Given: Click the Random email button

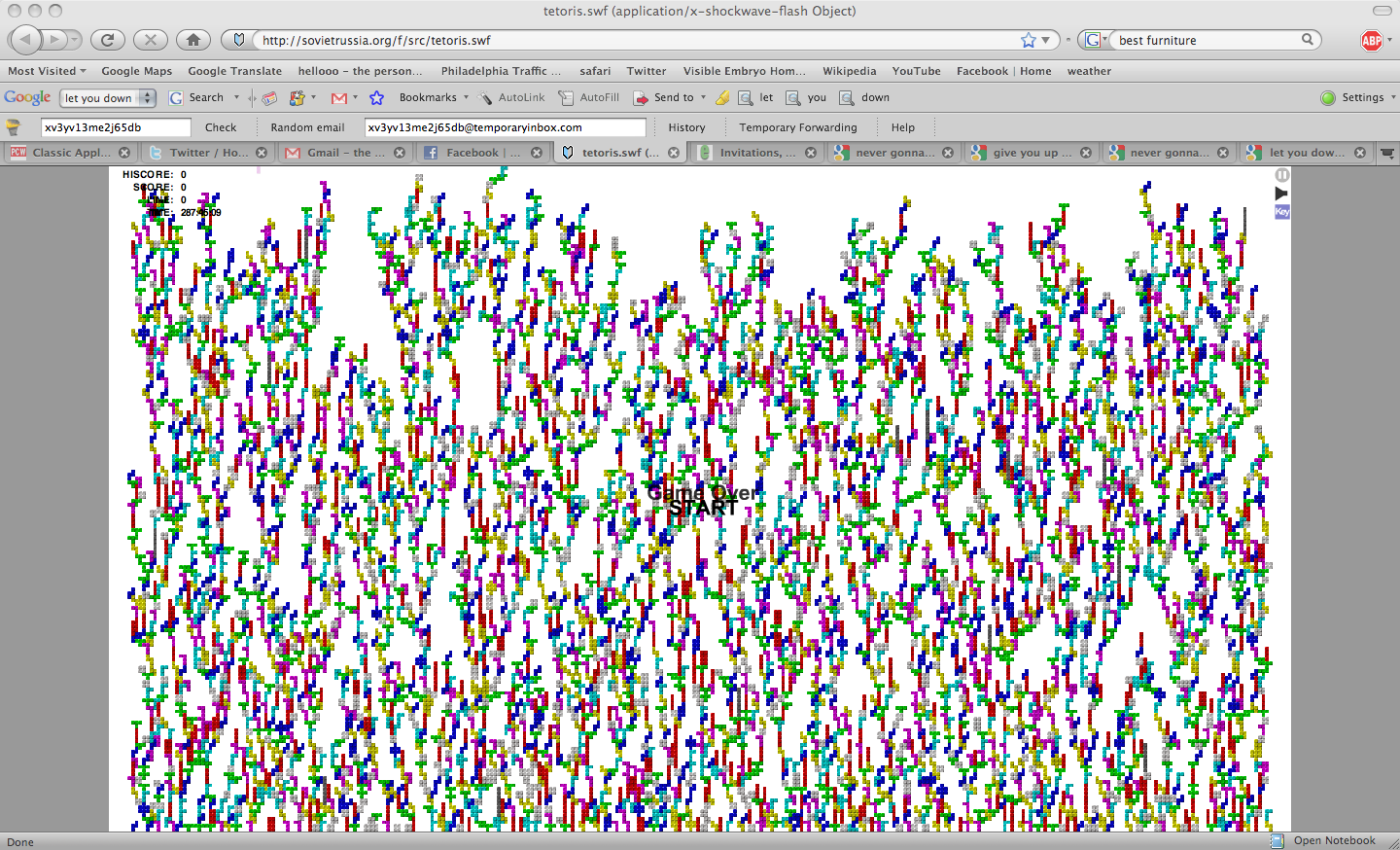Looking at the screenshot, I should [307, 127].
